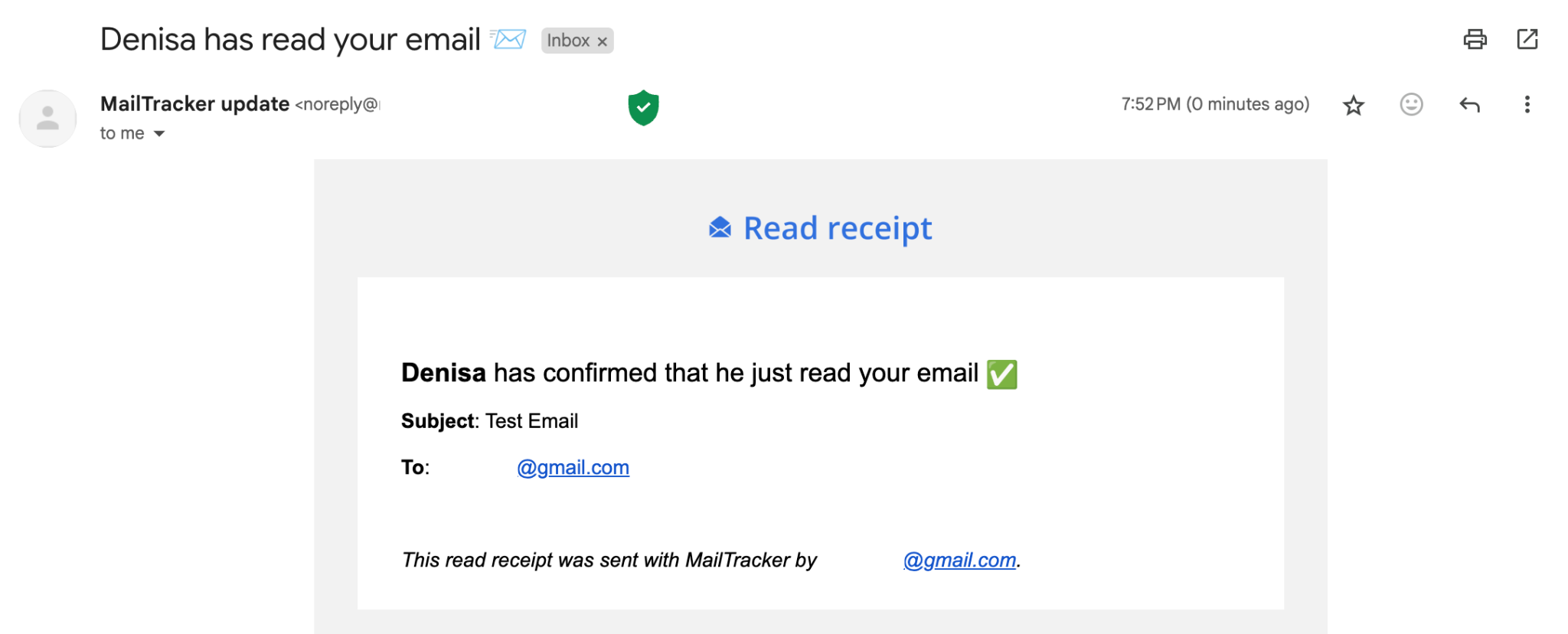
Task: Click the reply arrow icon
Action: click(1469, 104)
